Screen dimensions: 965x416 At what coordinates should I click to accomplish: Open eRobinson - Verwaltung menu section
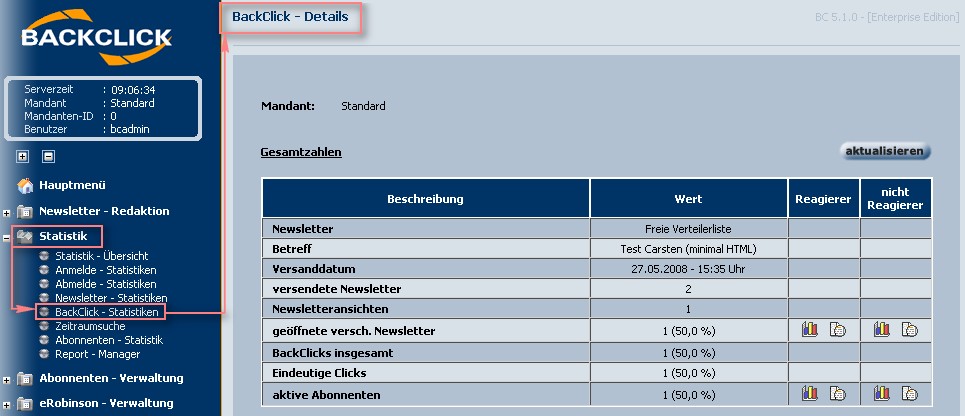[106, 403]
